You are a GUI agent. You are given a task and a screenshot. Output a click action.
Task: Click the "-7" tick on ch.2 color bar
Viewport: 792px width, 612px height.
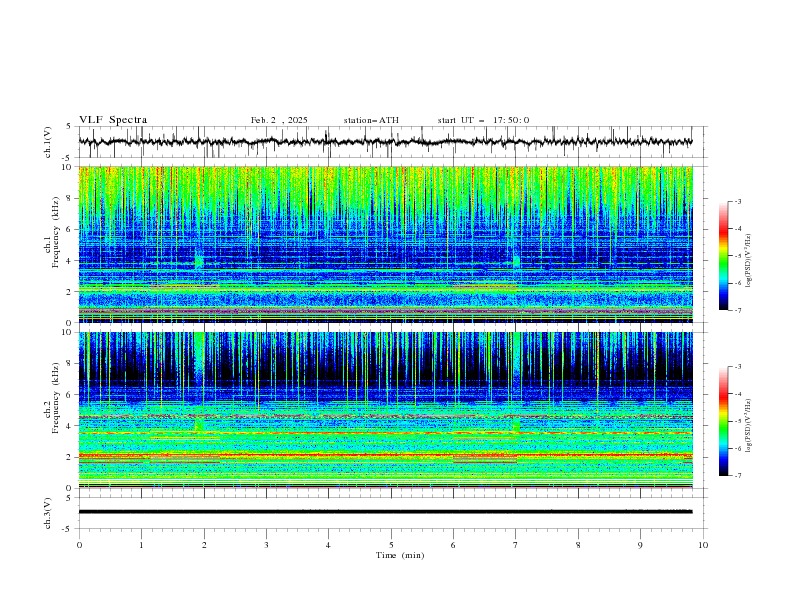pyautogui.click(x=737, y=475)
